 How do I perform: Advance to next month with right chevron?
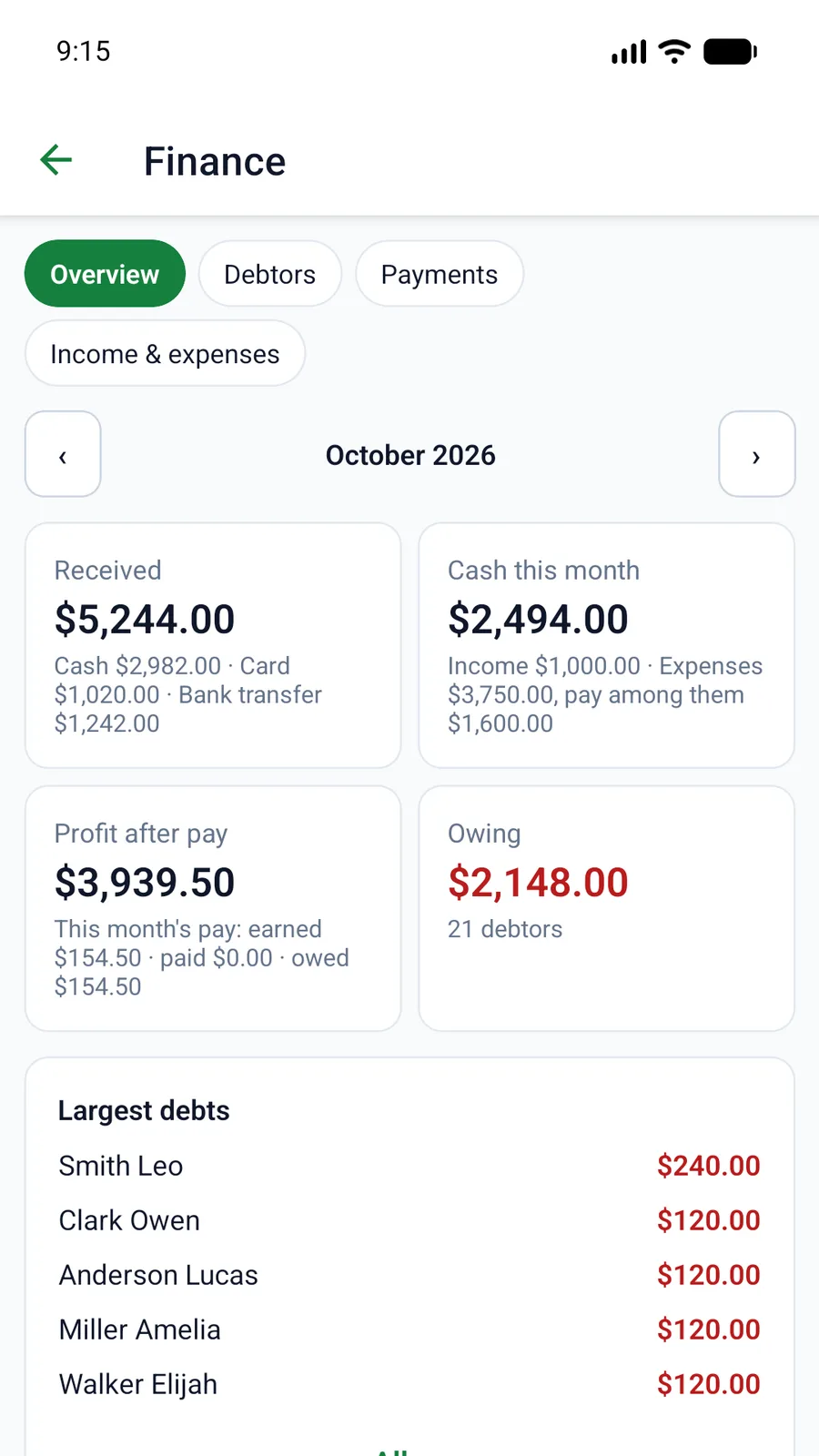(757, 454)
